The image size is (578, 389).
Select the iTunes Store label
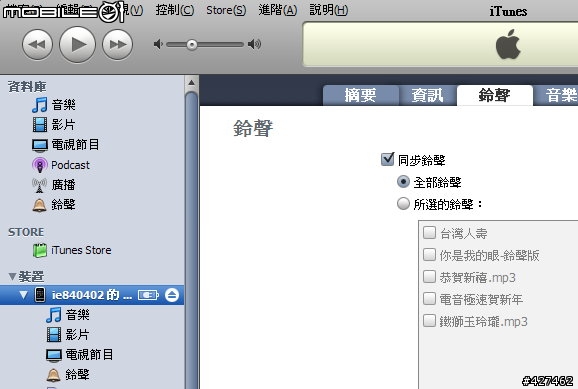tap(81, 250)
